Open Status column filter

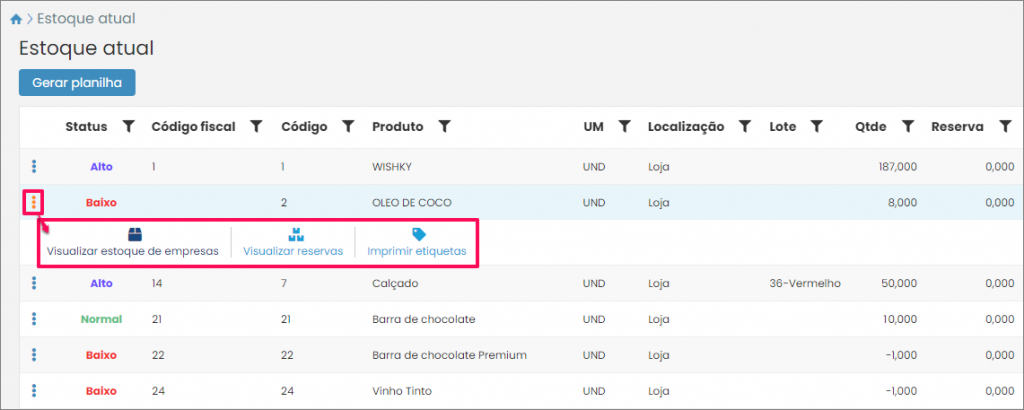(x=128, y=127)
